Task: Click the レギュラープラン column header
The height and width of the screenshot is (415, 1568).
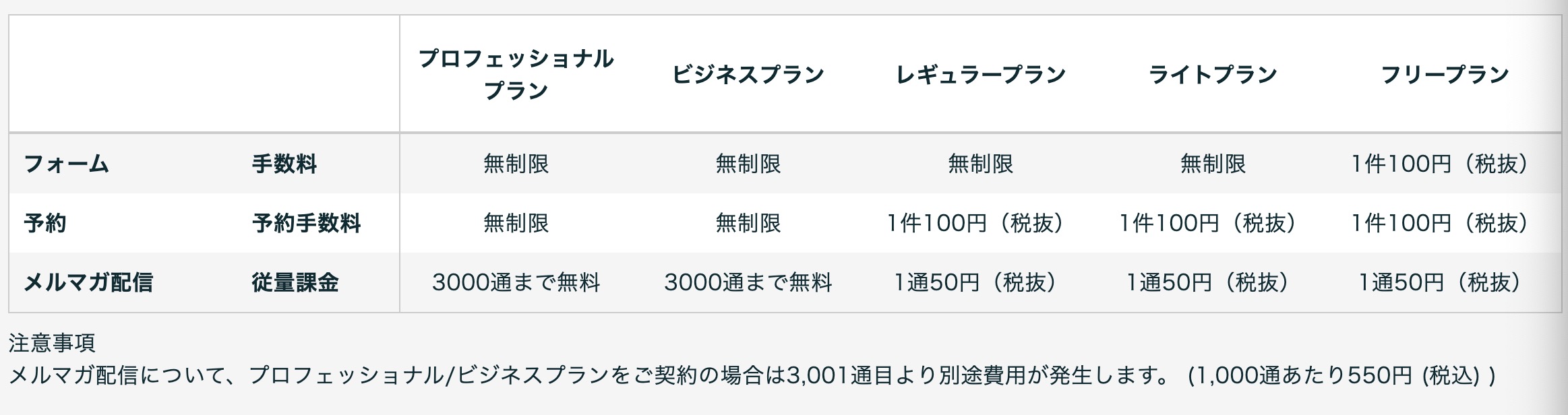Action: coord(980,74)
